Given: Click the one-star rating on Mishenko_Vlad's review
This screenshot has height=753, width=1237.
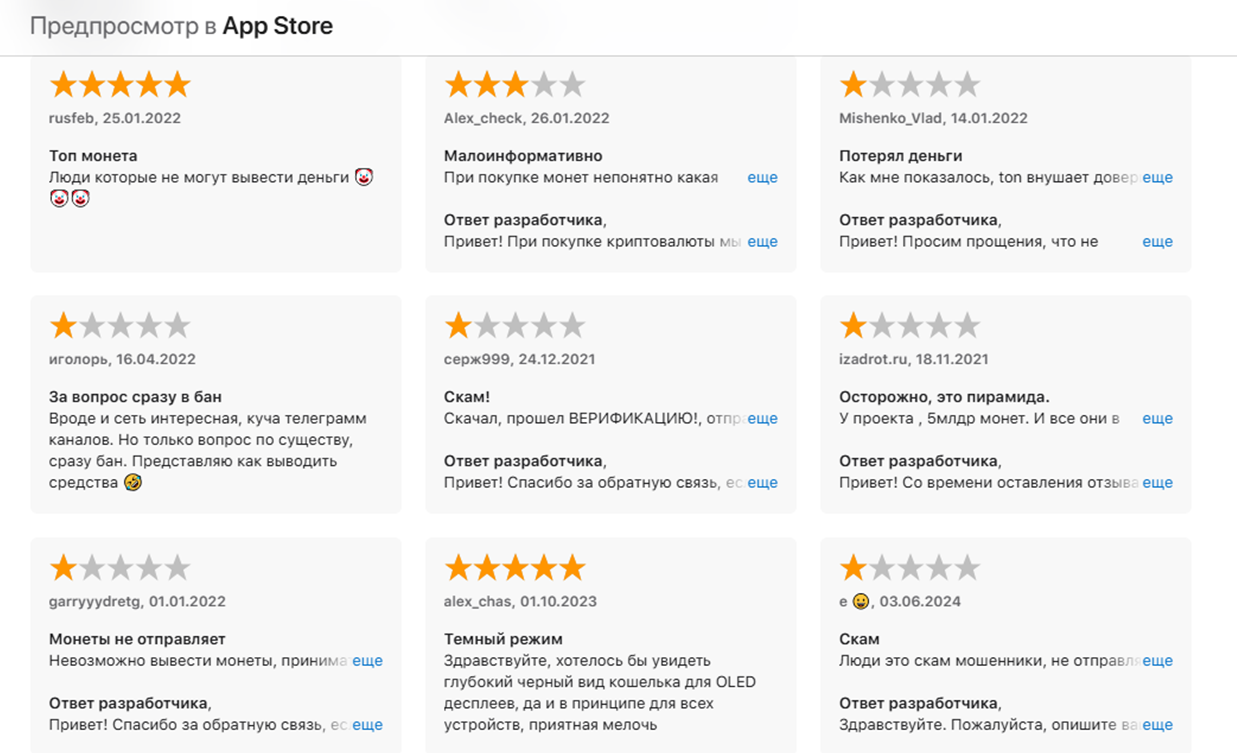Looking at the screenshot, I should [909, 85].
